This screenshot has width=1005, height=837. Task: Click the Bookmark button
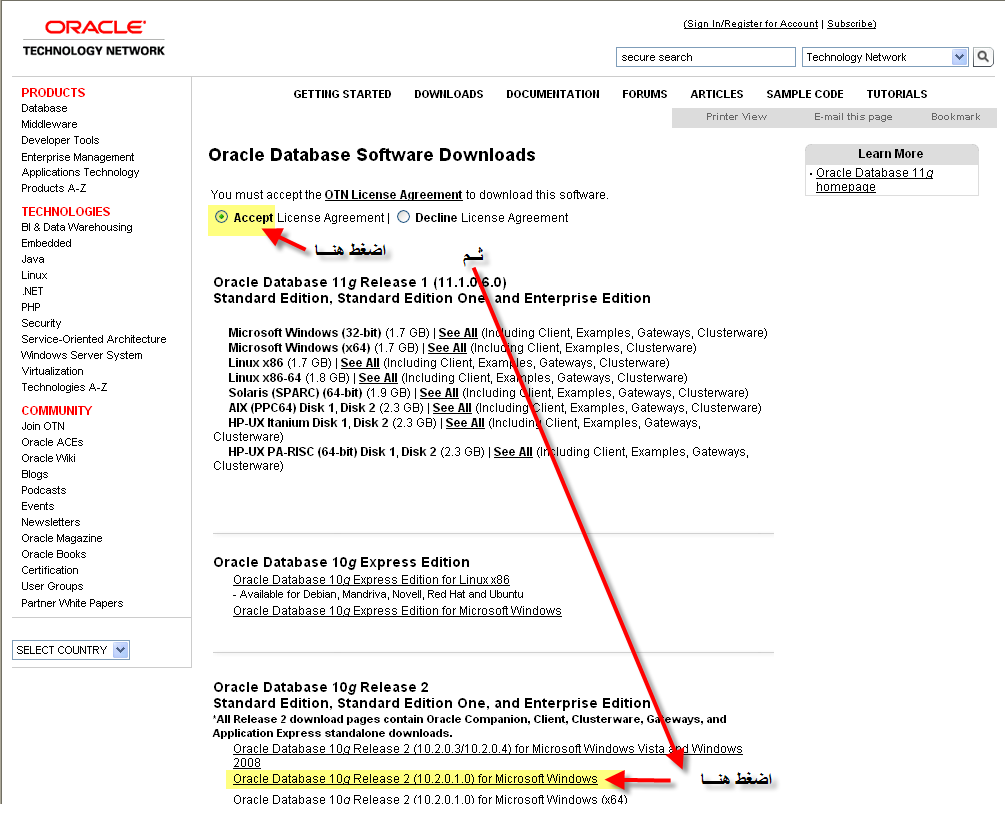(x=955, y=117)
